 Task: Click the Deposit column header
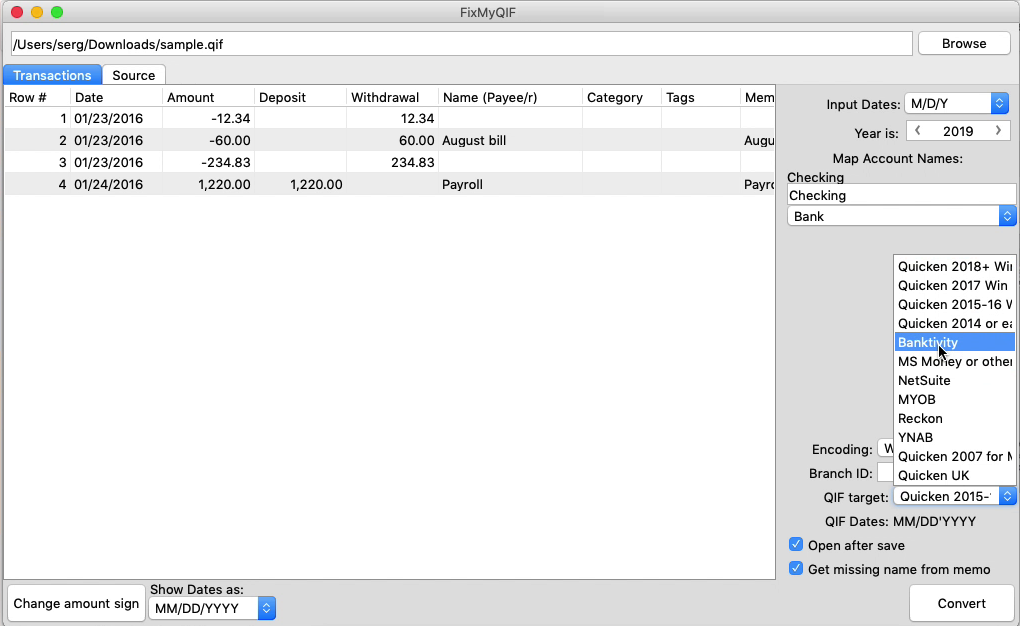(x=301, y=97)
